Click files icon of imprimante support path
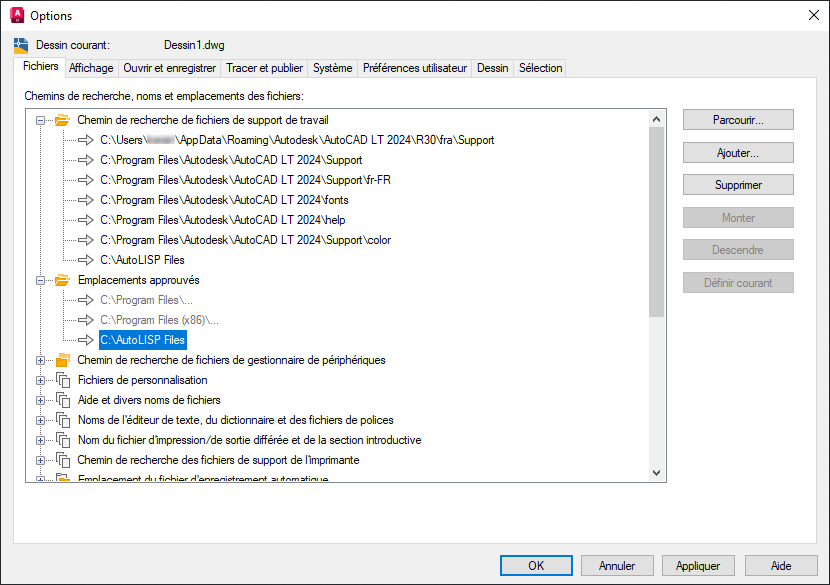Viewport: 830px width, 585px height. (x=63, y=461)
